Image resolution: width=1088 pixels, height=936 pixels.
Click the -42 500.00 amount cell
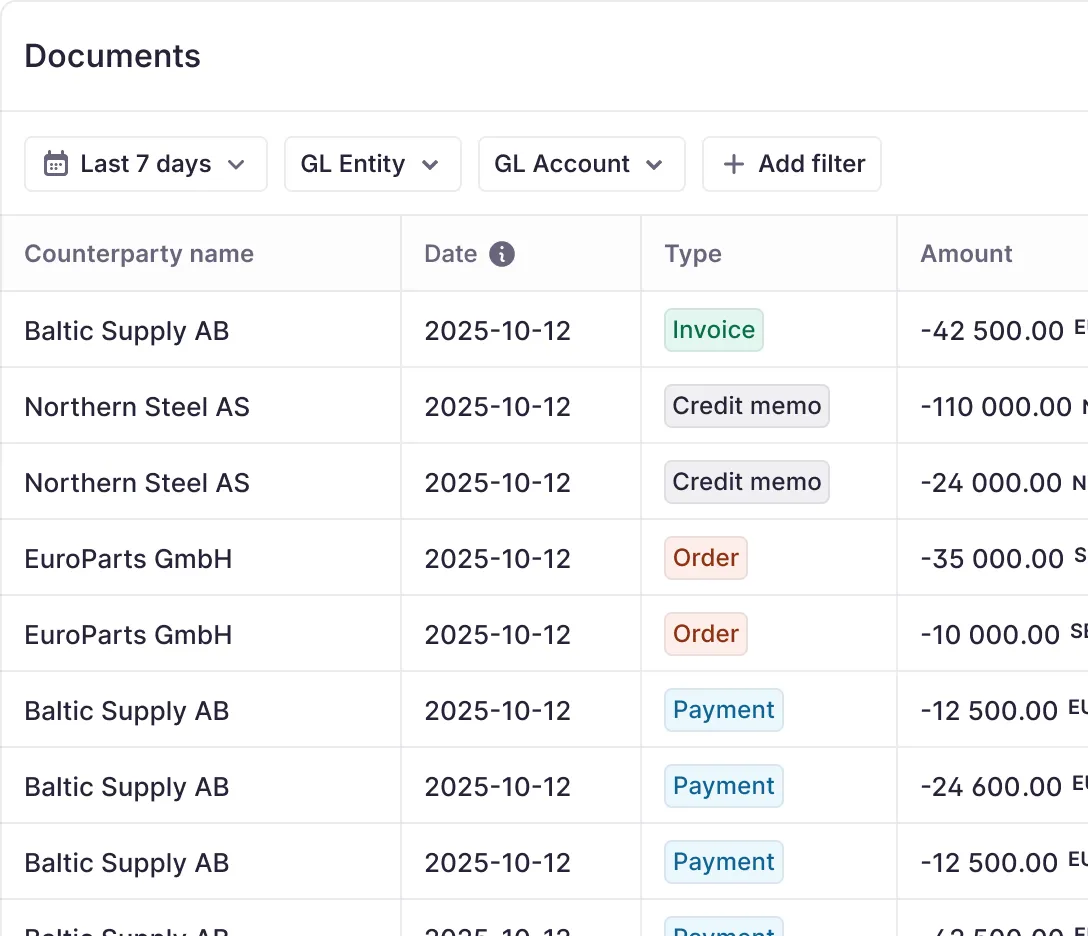(992, 331)
